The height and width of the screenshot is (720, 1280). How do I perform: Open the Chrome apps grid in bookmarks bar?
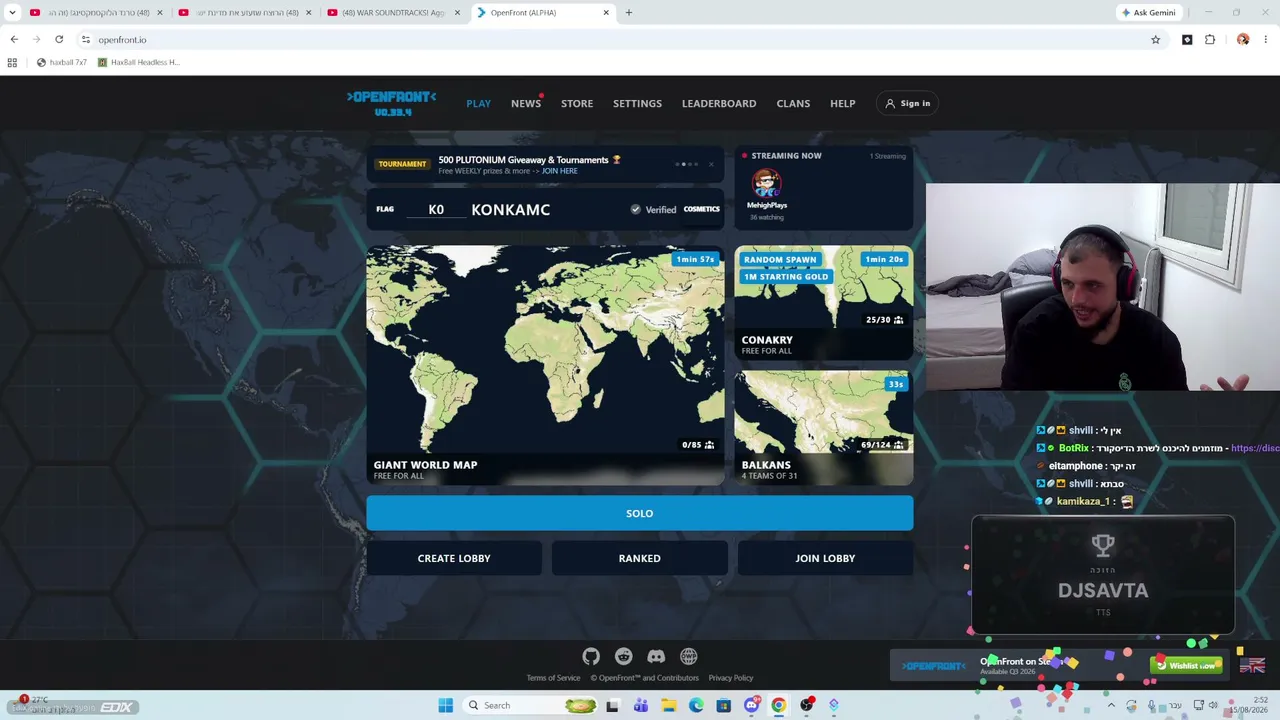pyautogui.click(x=12, y=62)
